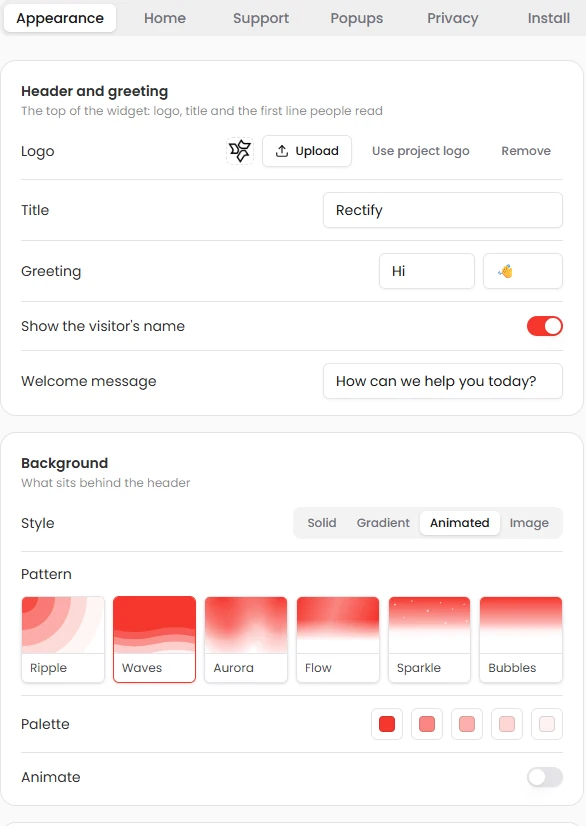Click the logo preview star icon
Image resolution: width=586 pixels, height=826 pixels.
pos(240,151)
